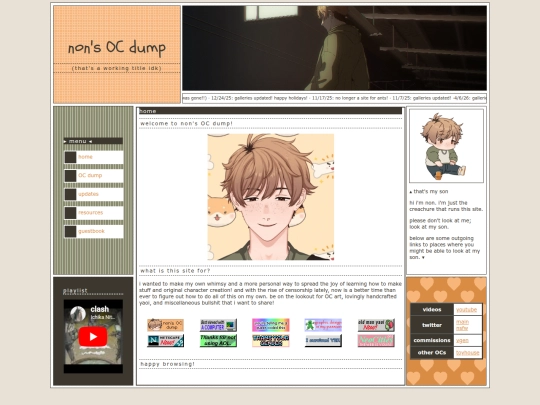This screenshot has height=405, width=540.
Task: Visit the guestbook page
Action: 91,231
